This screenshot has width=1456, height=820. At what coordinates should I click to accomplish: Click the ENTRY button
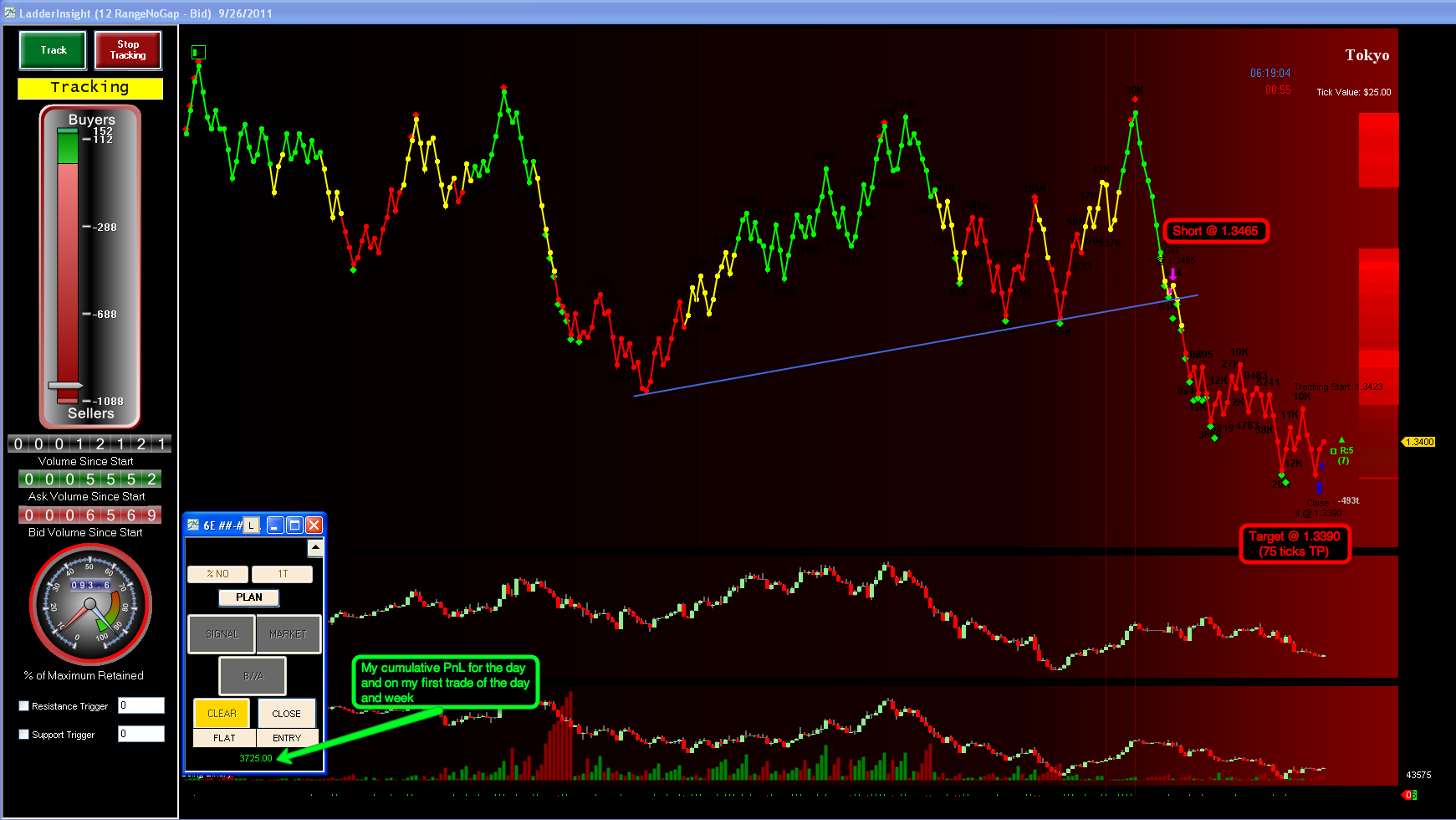[287, 738]
